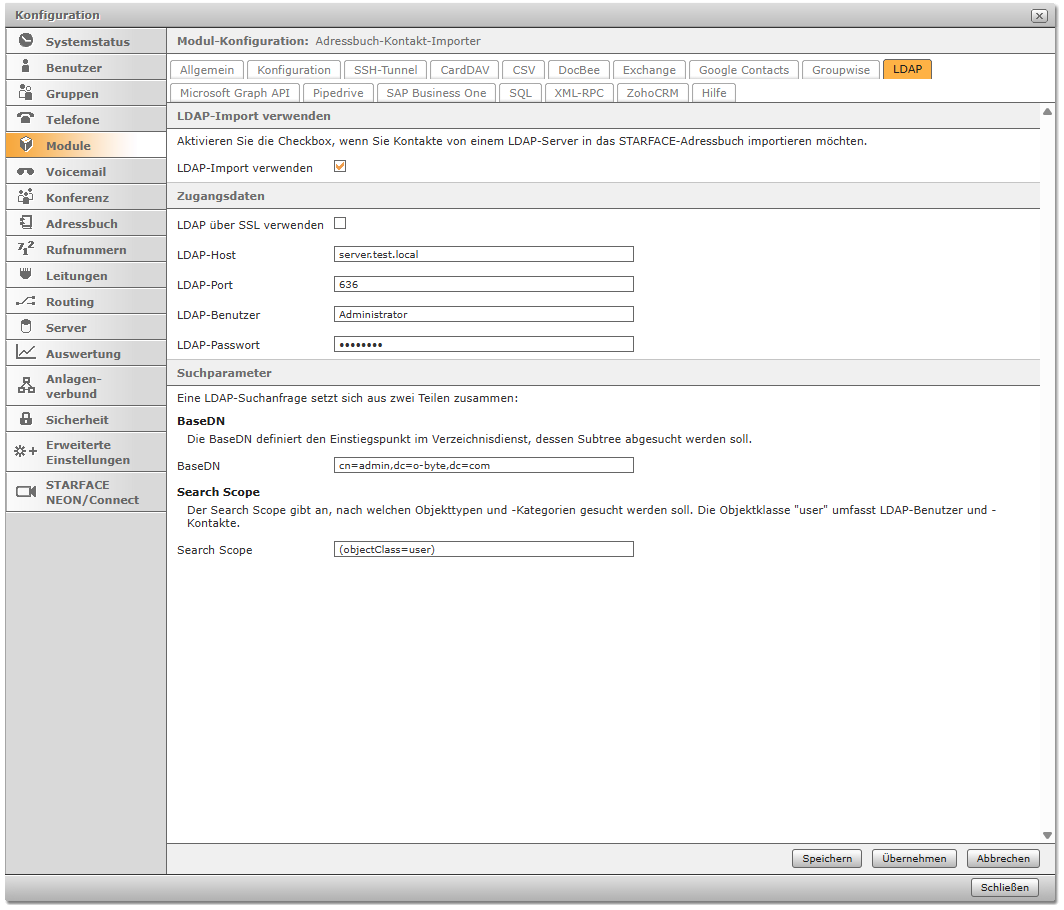The width and height of the screenshot is (1064, 910).
Task: Click inside the LDAP-Host field
Action: tap(484, 254)
